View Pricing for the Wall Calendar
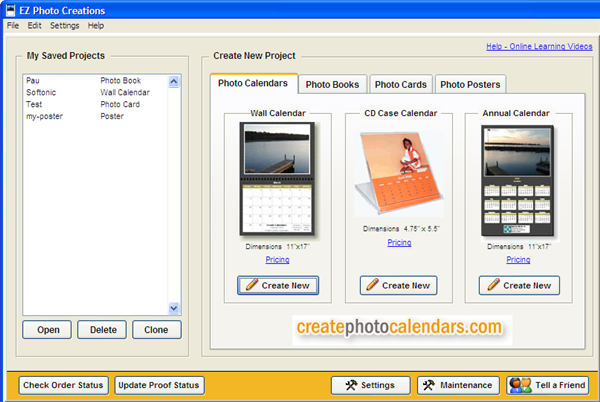 point(278,260)
